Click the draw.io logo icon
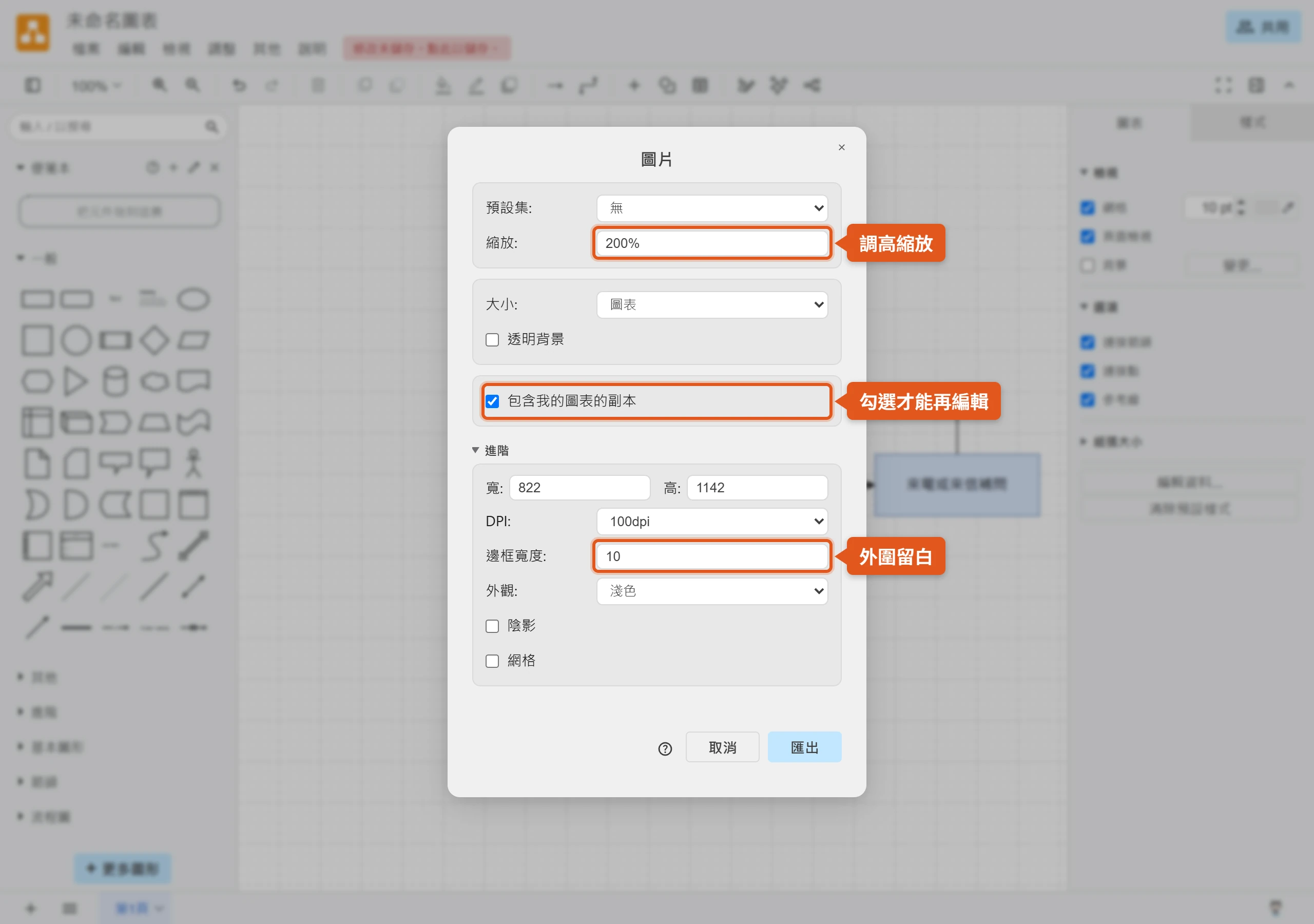This screenshot has height=924, width=1314. tap(33, 33)
